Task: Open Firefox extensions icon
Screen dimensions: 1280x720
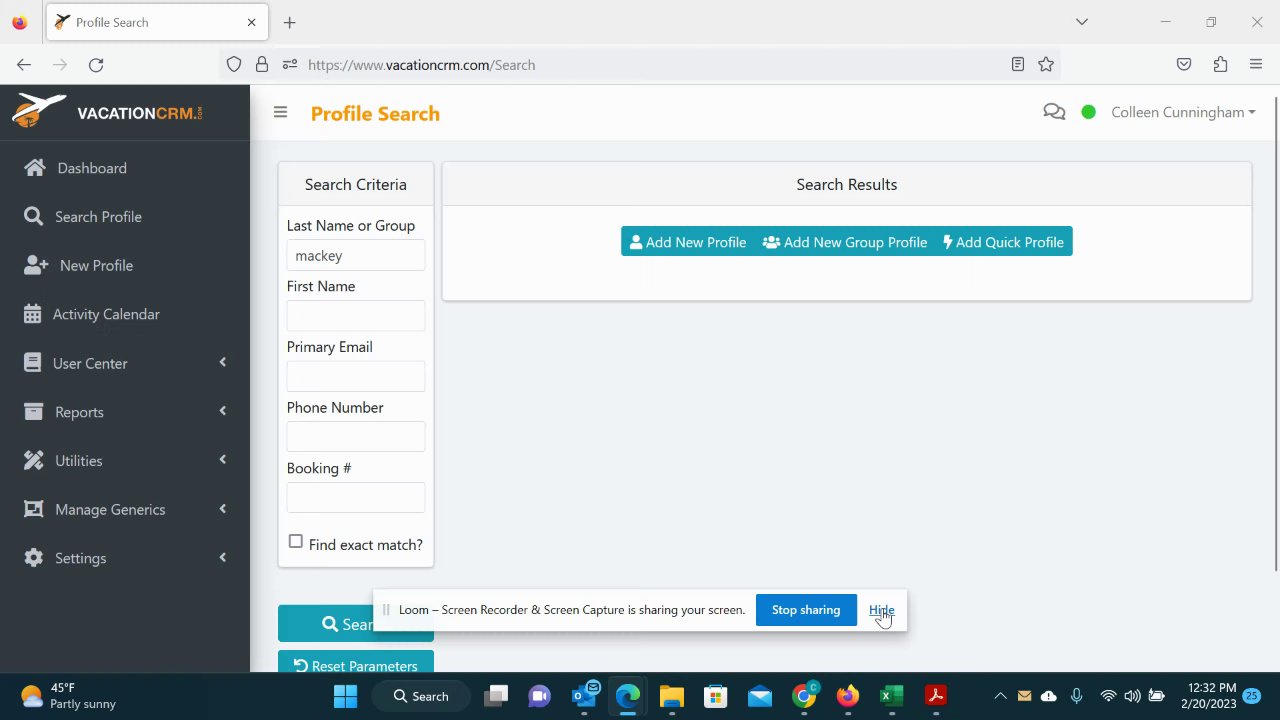Action: click(1220, 65)
